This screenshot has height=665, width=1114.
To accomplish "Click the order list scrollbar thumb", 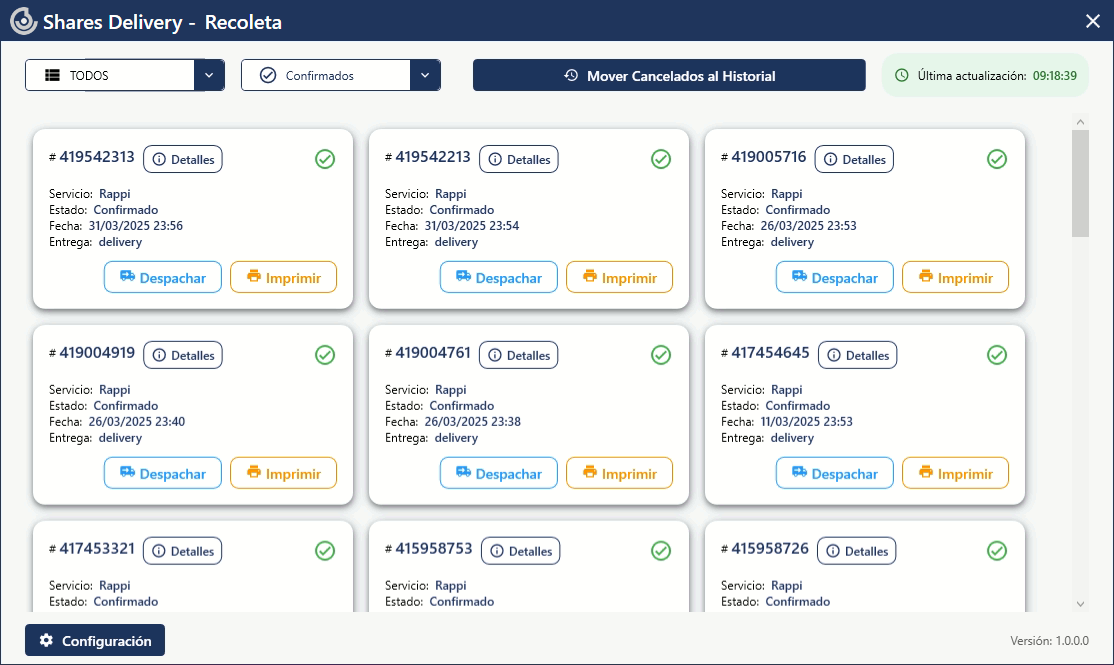I will coord(1080,183).
